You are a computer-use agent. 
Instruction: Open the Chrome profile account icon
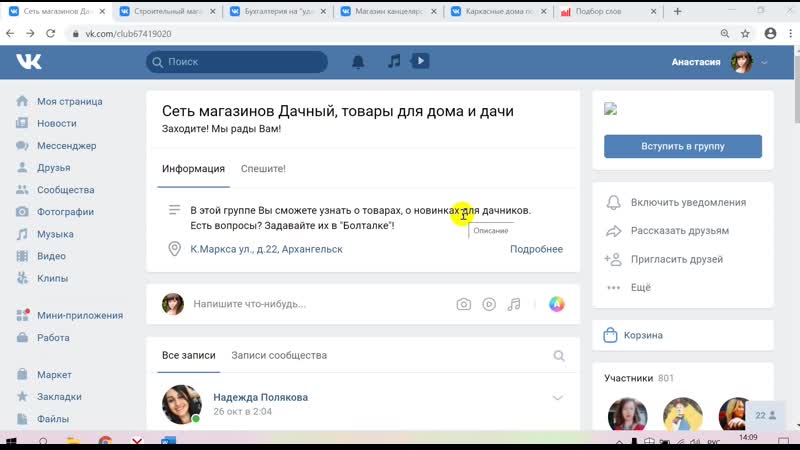770,34
